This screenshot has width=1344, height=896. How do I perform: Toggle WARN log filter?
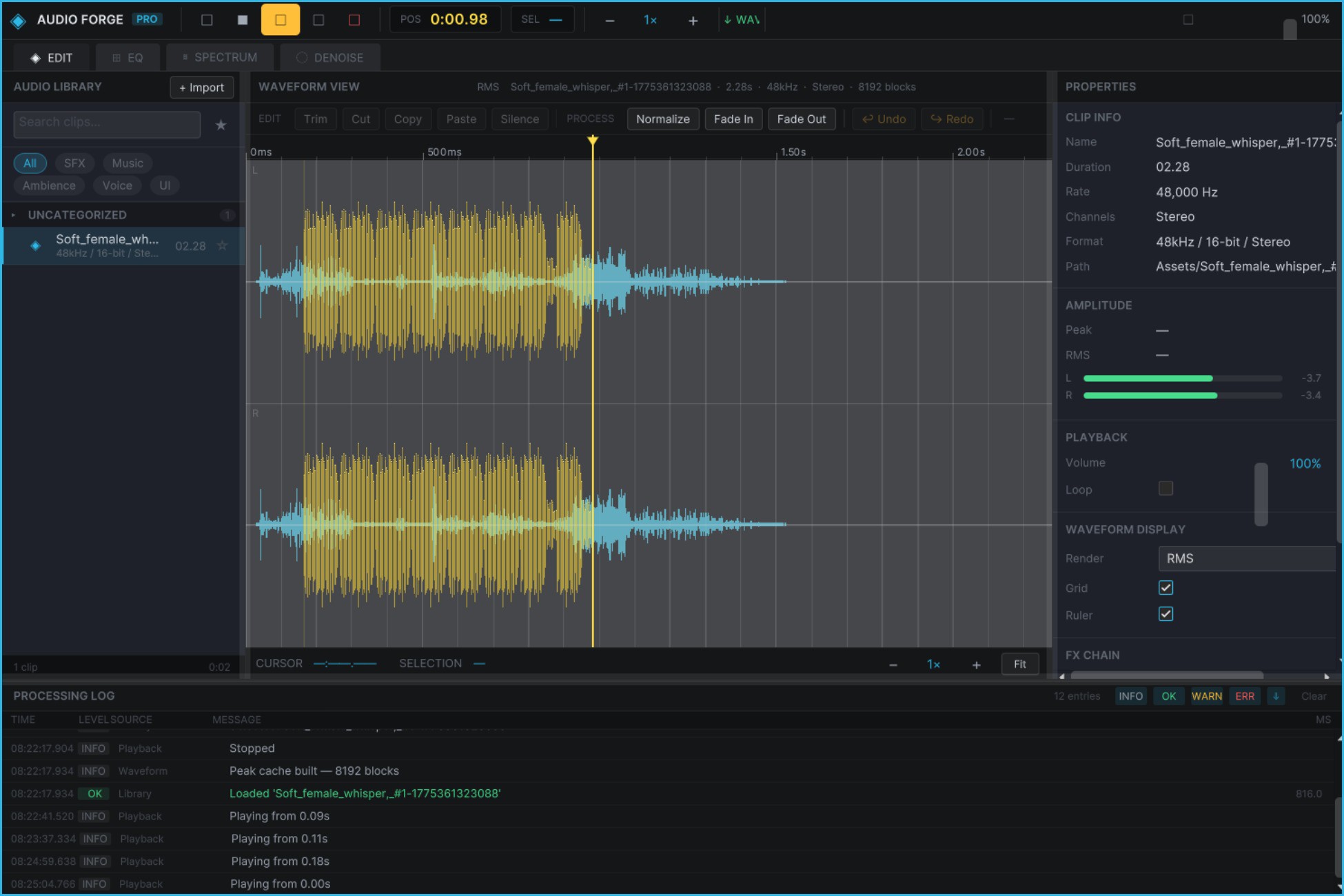(x=1207, y=696)
